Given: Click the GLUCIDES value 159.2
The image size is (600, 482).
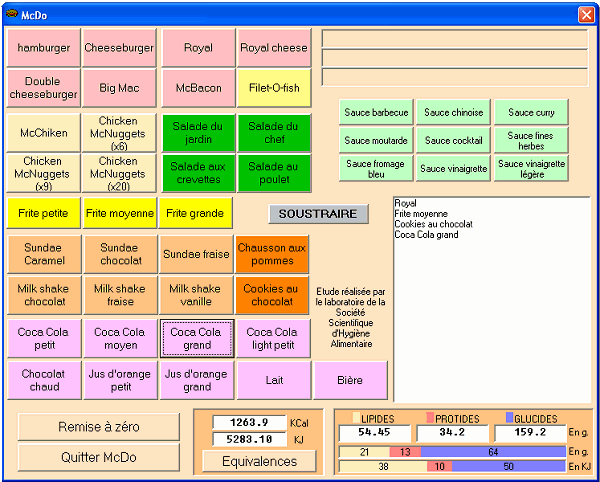Looking at the screenshot, I should point(530,433).
